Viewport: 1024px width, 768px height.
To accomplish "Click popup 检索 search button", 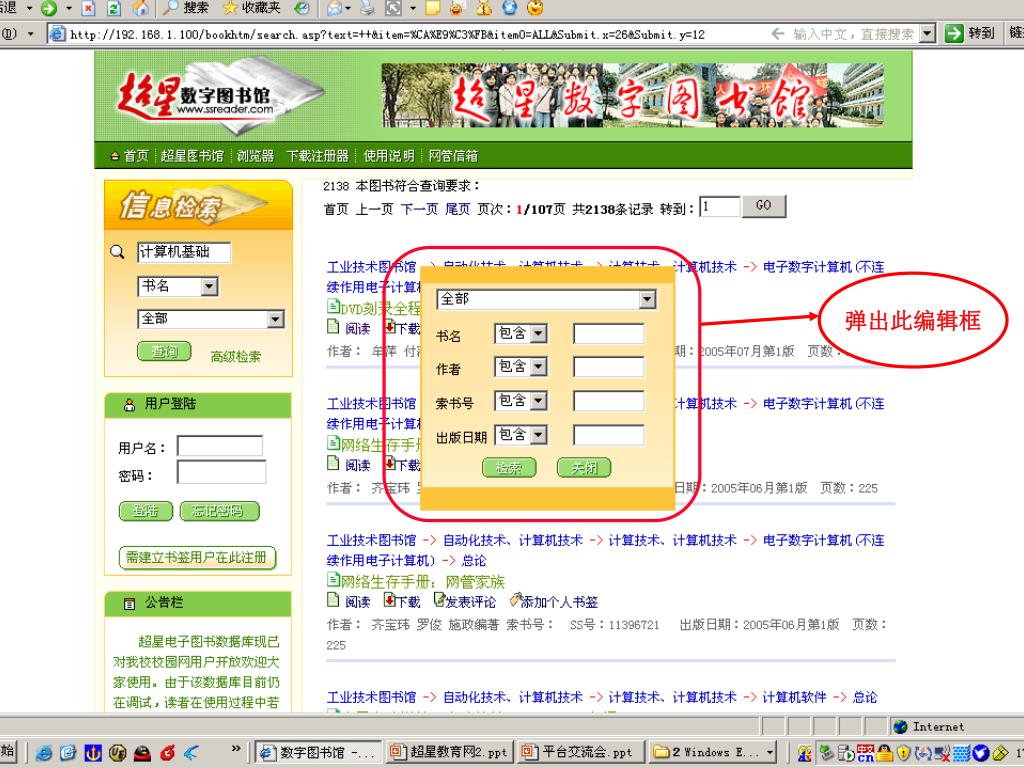I will click(509, 468).
